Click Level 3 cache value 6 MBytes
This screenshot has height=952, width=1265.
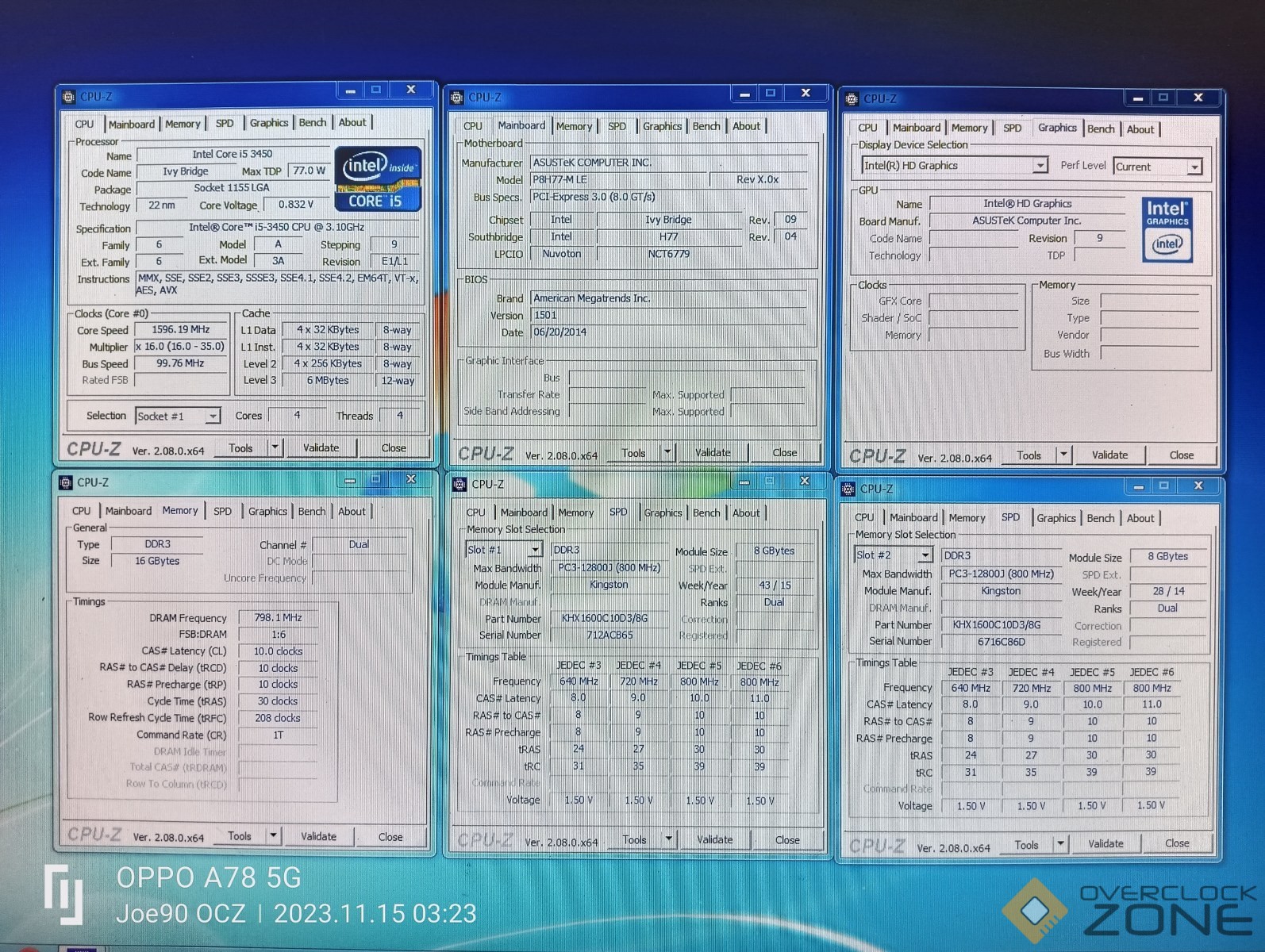coord(327,380)
